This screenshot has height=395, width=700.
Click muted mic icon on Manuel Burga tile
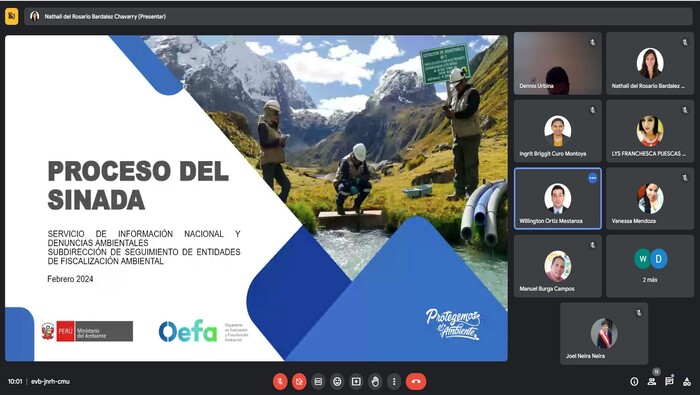coord(592,245)
